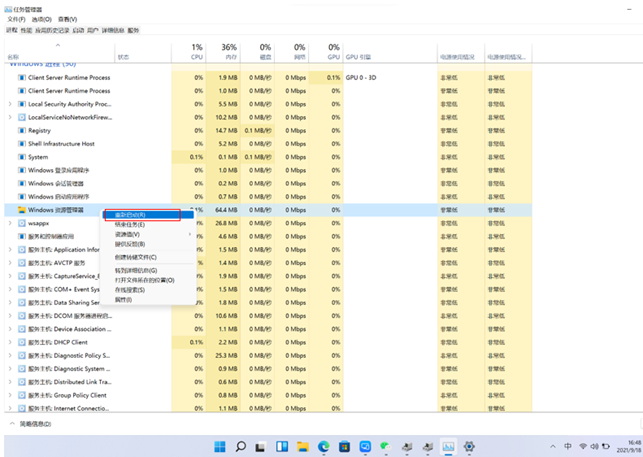
Task: Expand the Local Security Authority Process row
Action: 10,104
